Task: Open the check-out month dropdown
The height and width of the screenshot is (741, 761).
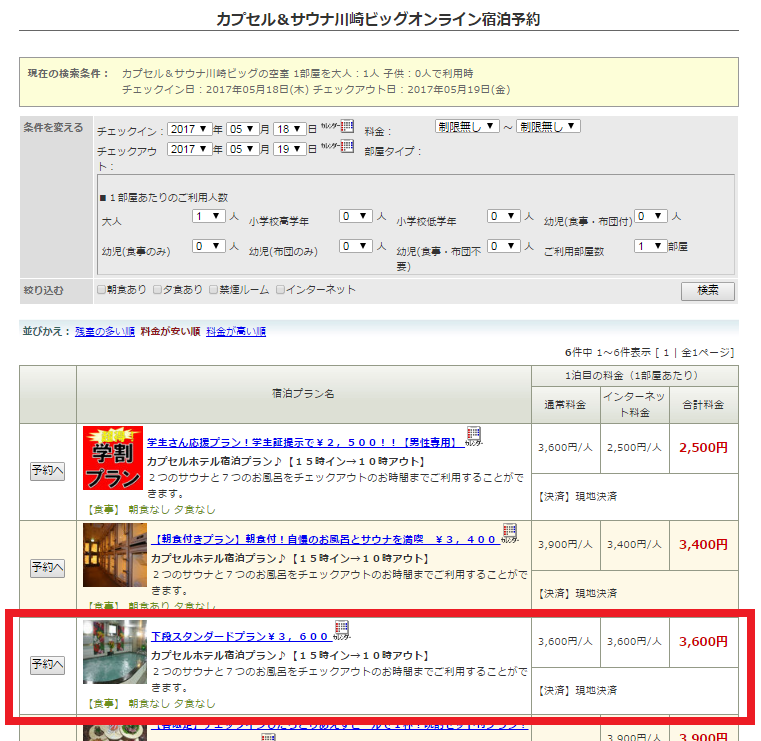Action: coord(242,149)
